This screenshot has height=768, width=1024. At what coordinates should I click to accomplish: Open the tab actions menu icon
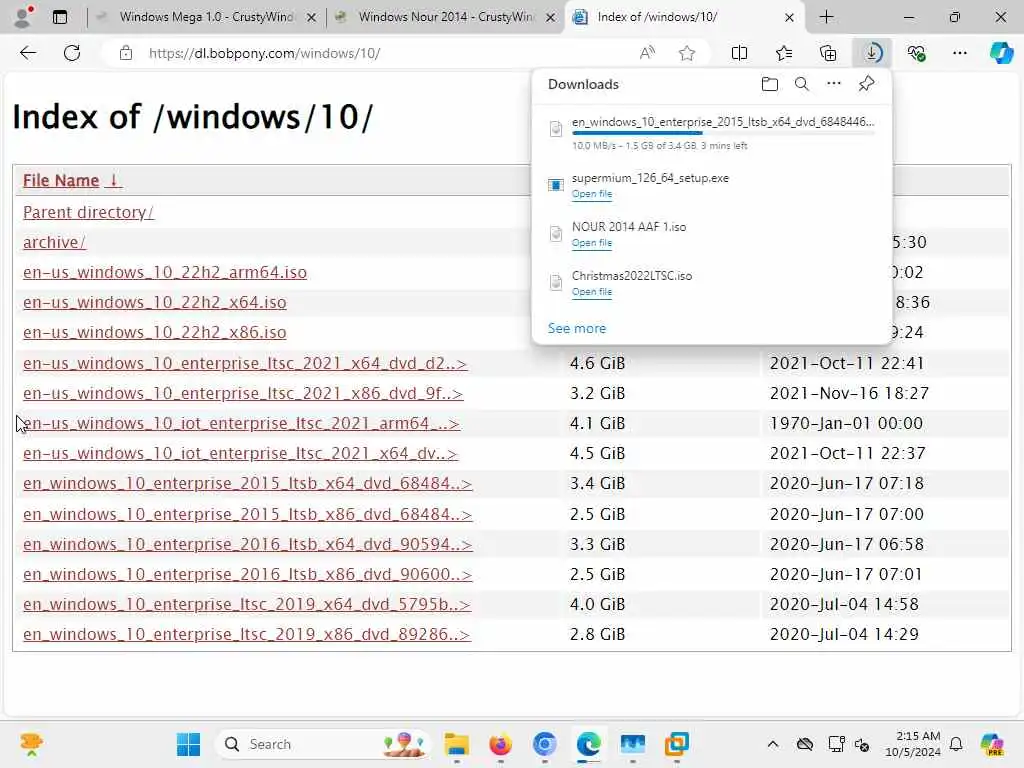[x=60, y=17]
